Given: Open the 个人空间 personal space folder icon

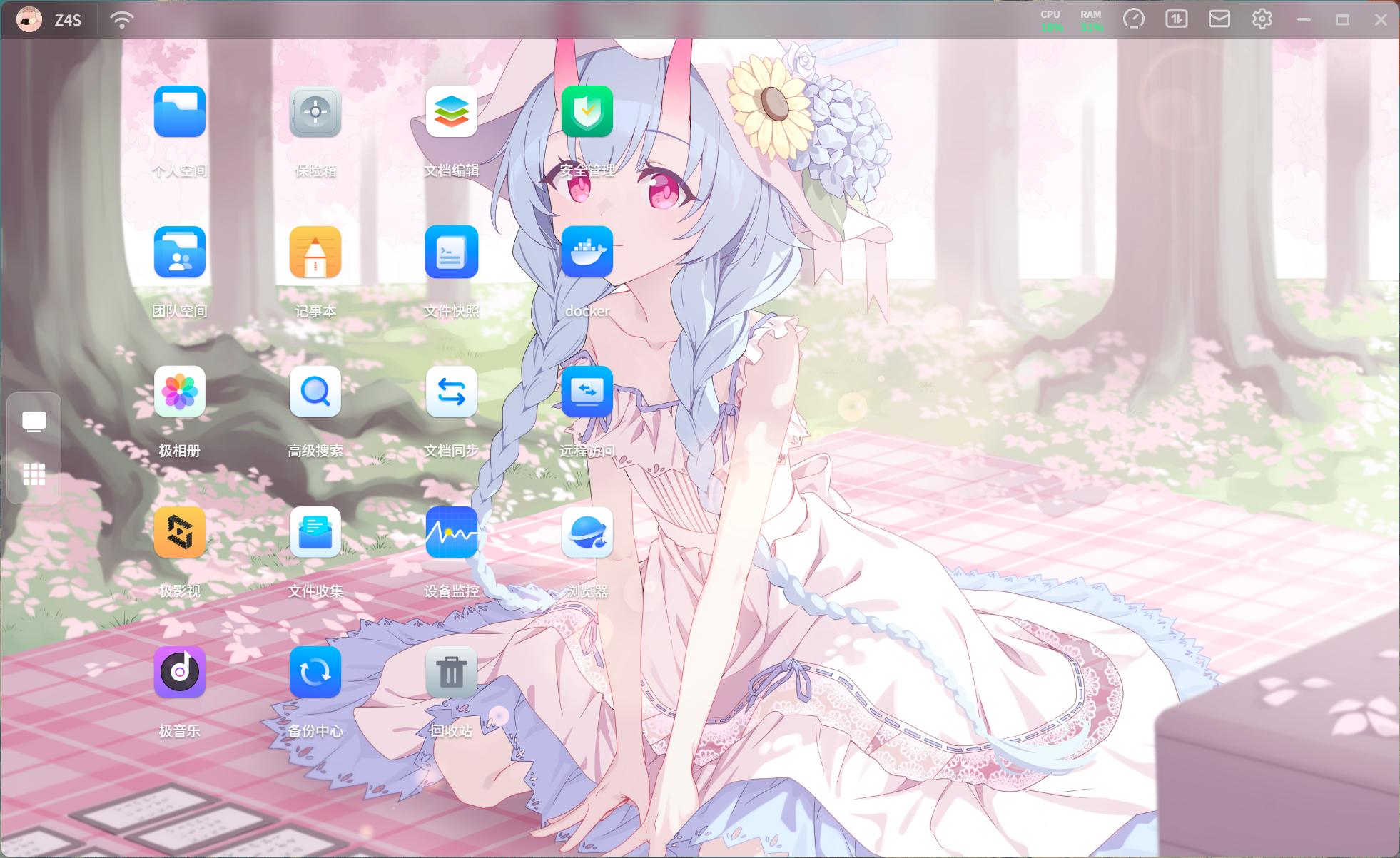Looking at the screenshot, I should (x=180, y=111).
